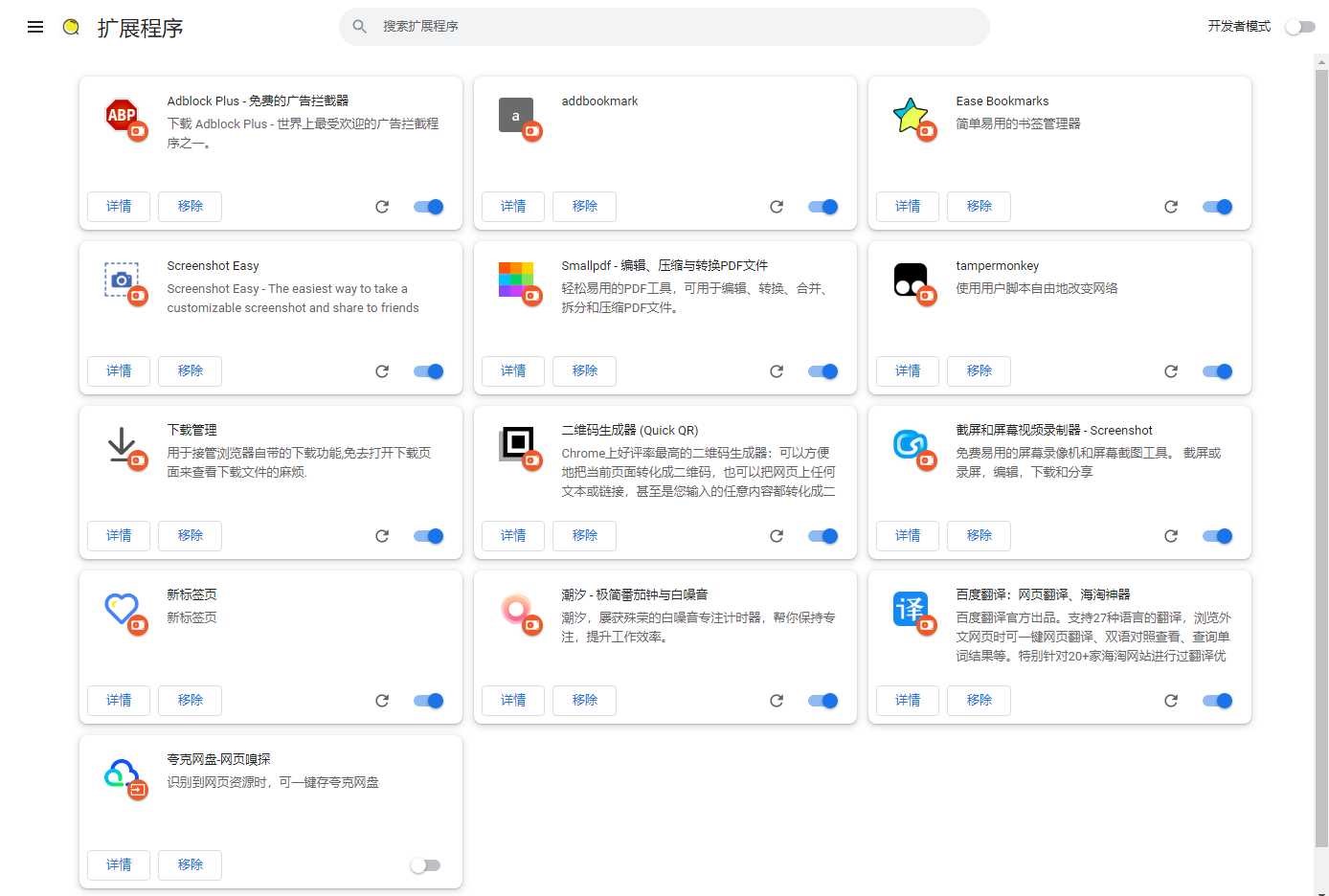
Task: Reload the Screenshot Easy extension
Action: click(382, 371)
